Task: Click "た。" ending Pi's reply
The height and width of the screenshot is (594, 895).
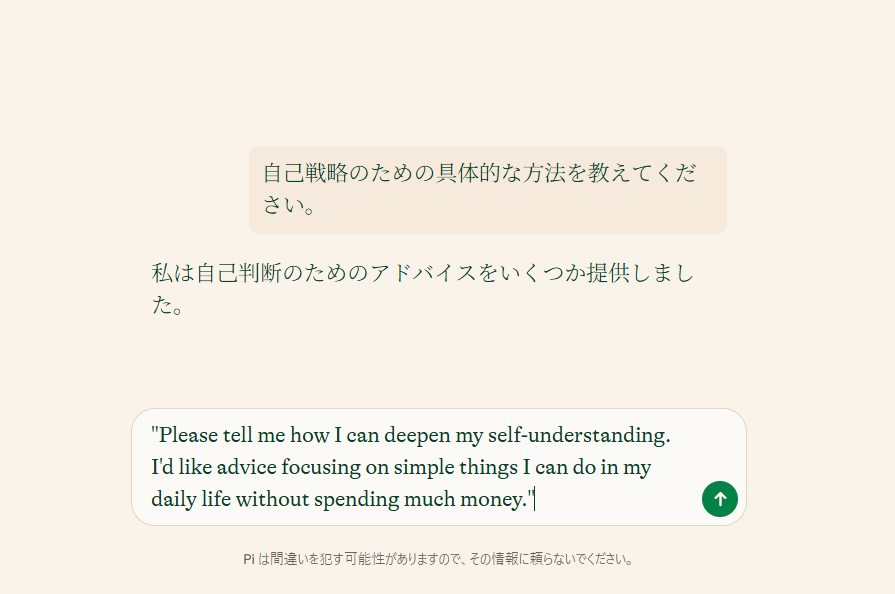Action: pos(166,306)
